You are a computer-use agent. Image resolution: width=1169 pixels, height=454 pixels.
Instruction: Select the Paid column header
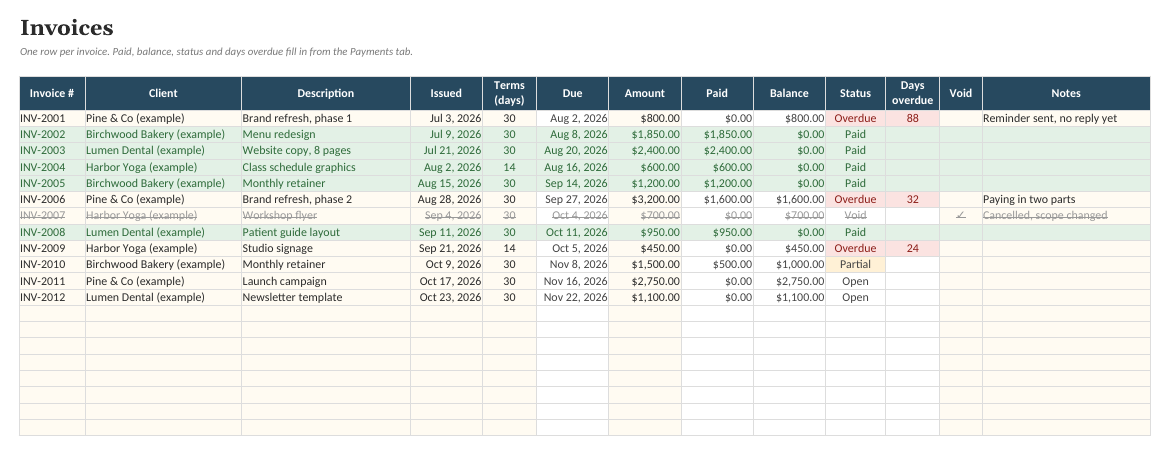pyautogui.click(x=717, y=93)
